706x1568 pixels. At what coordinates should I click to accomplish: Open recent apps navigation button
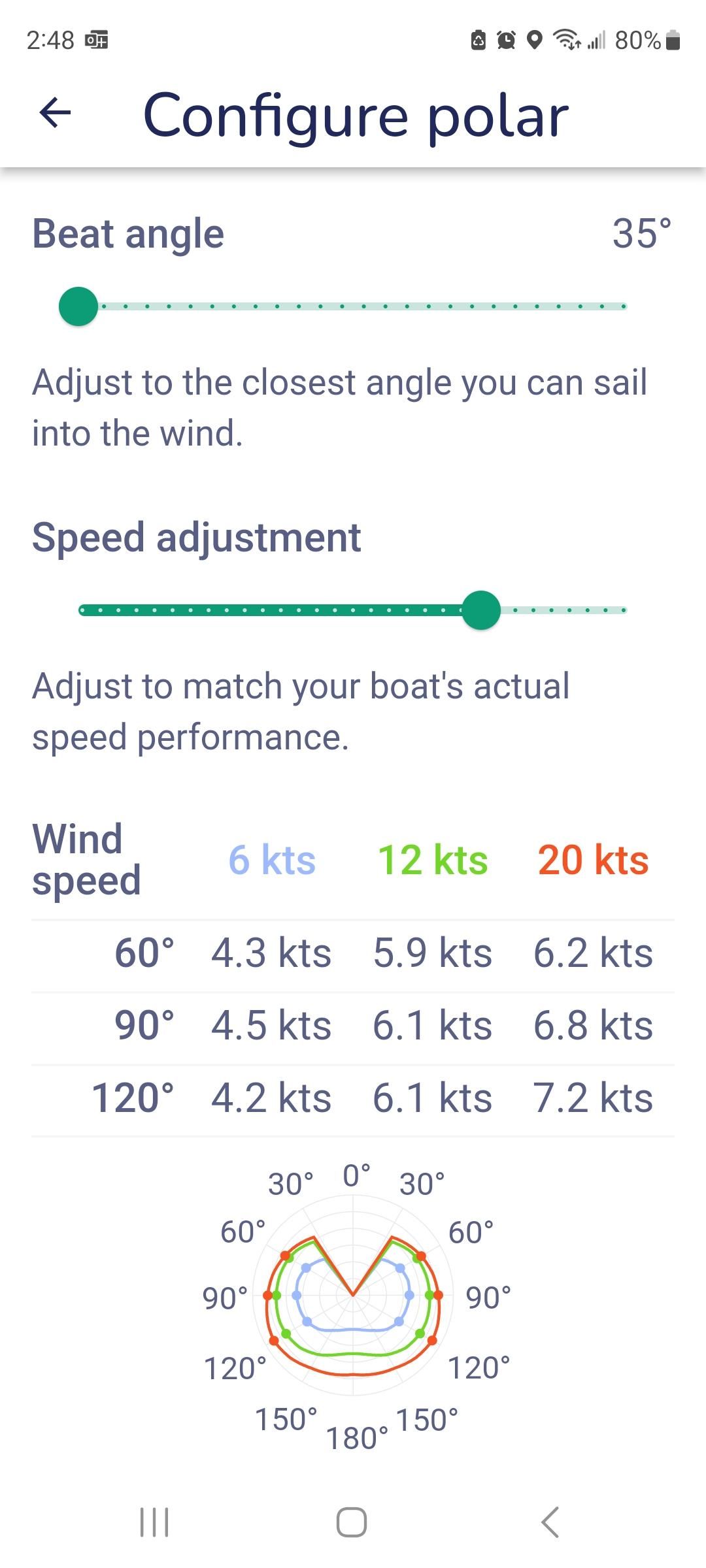point(155,1522)
